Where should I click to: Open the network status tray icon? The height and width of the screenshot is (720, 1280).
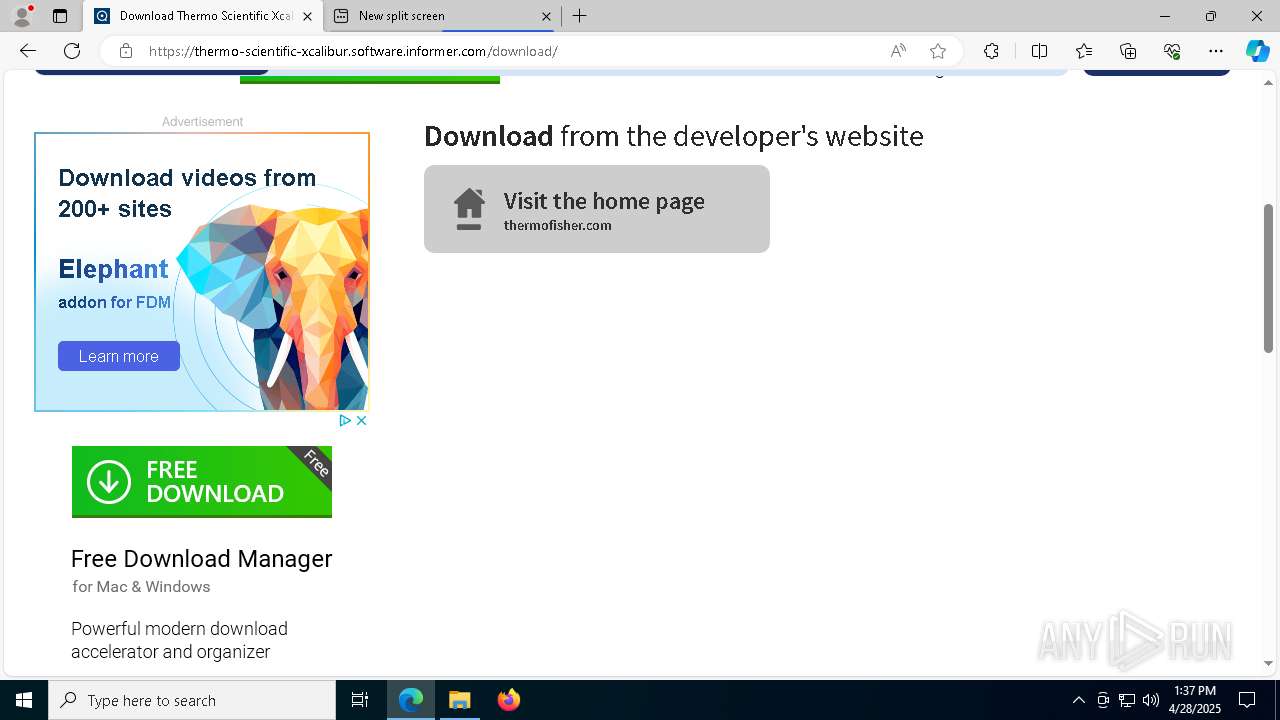(x=1127, y=700)
